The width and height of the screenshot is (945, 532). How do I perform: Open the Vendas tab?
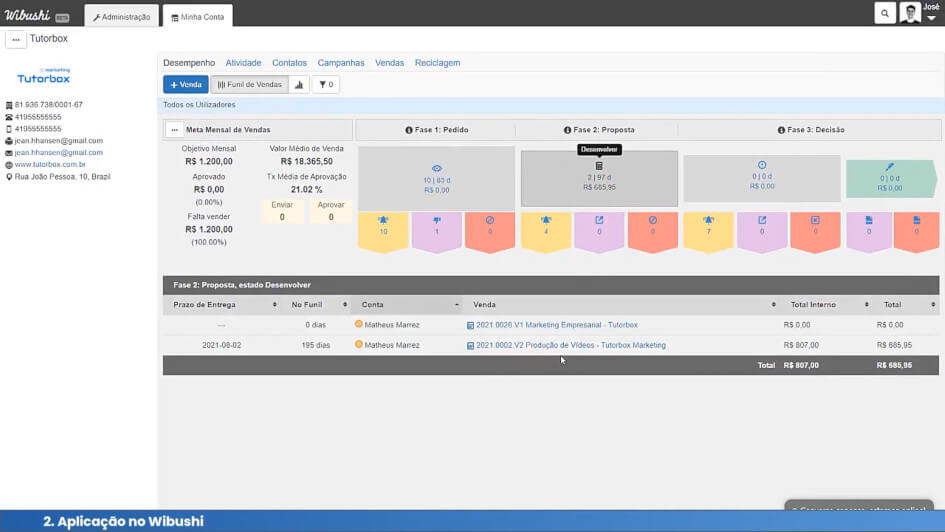coord(389,63)
